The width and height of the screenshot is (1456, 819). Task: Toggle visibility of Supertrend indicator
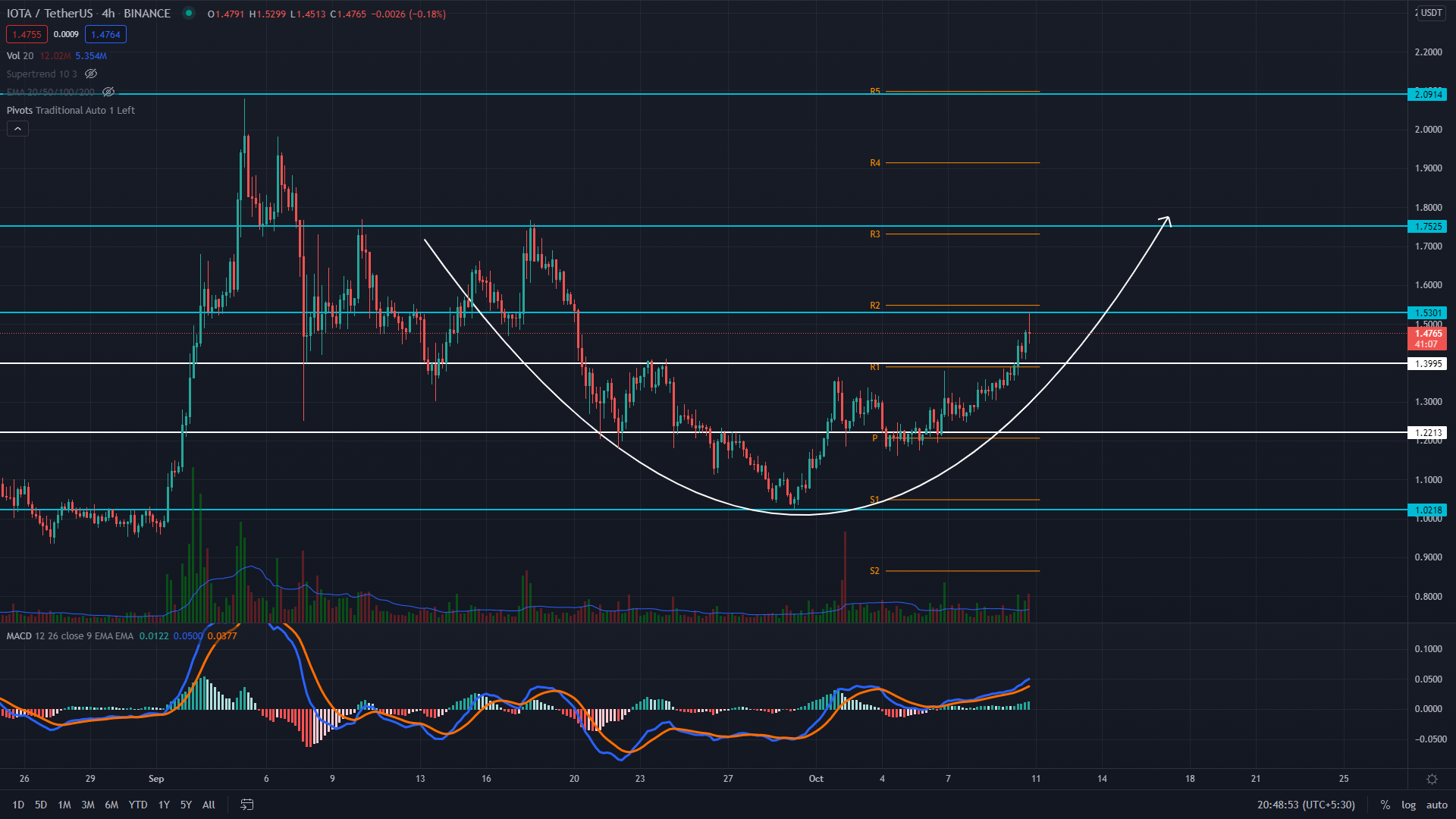click(91, 74)
